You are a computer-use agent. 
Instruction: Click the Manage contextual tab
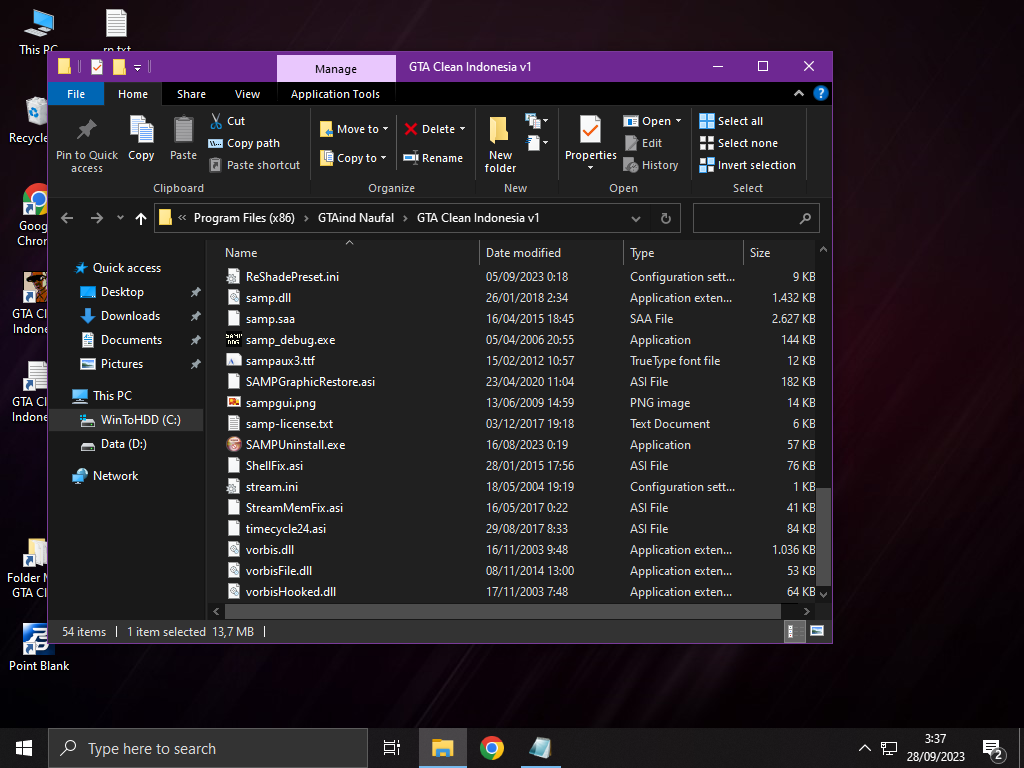coord(336,69)
